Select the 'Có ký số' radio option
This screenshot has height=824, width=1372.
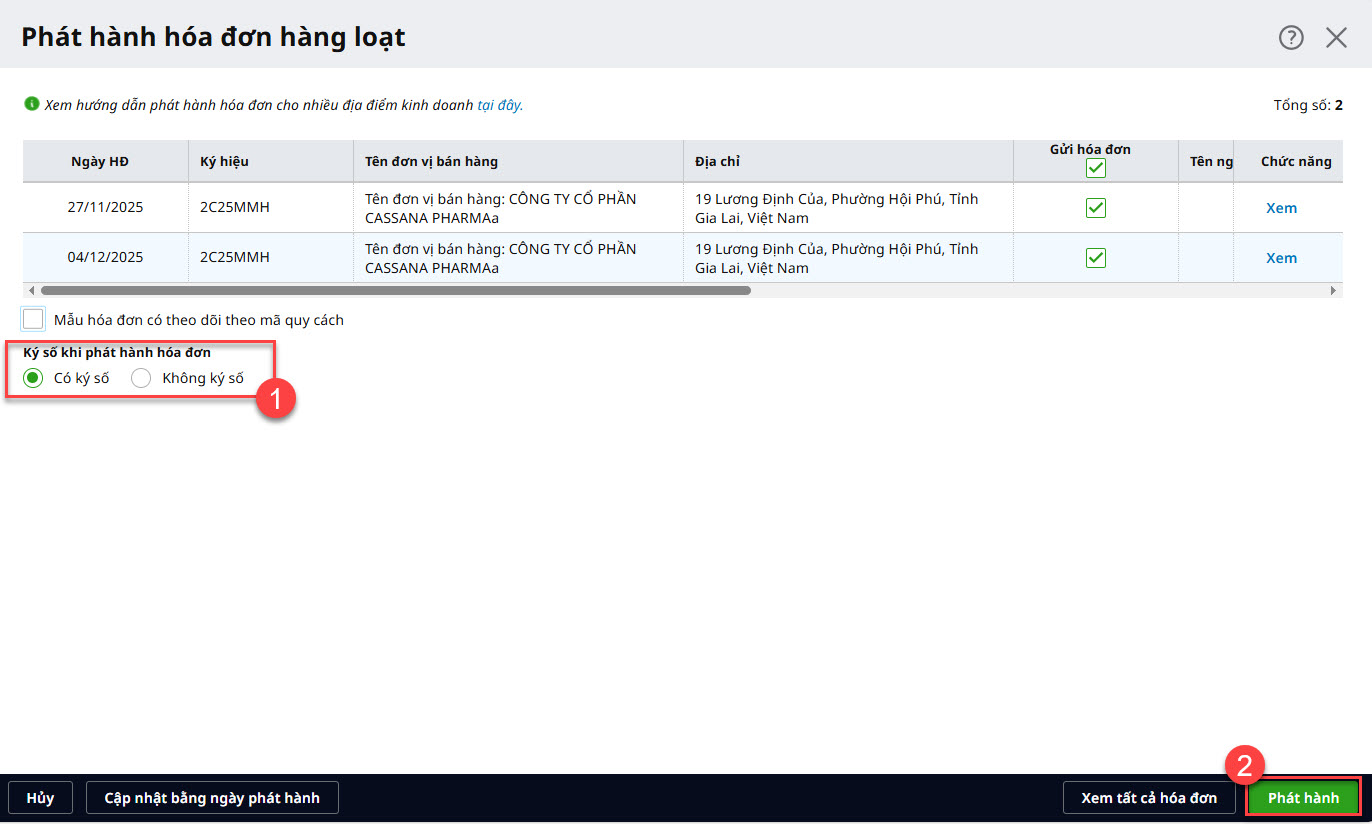point(33,378)
